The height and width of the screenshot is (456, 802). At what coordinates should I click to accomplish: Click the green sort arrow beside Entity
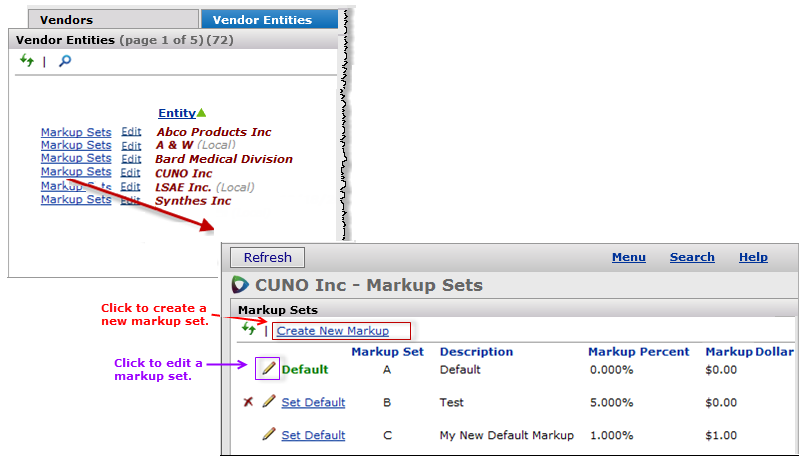click(202, 113)
